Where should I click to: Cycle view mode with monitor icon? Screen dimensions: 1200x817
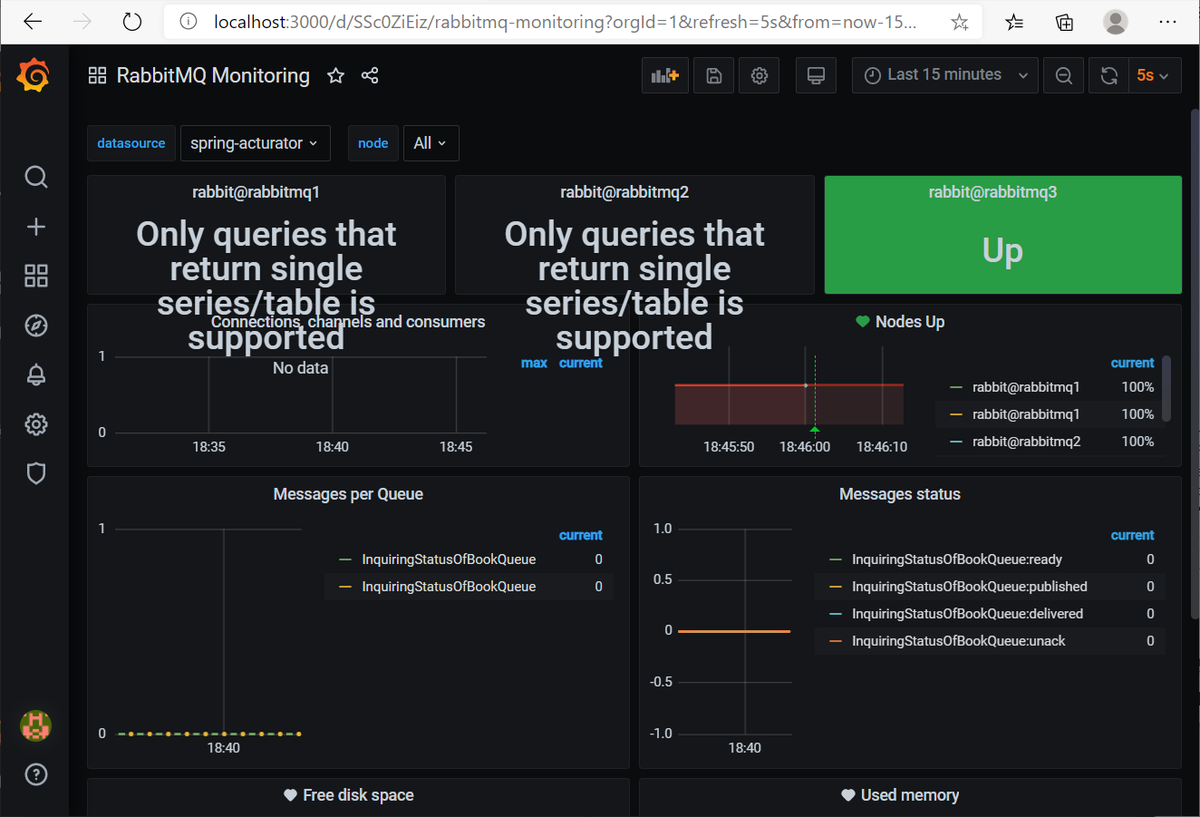coord(816,75)
